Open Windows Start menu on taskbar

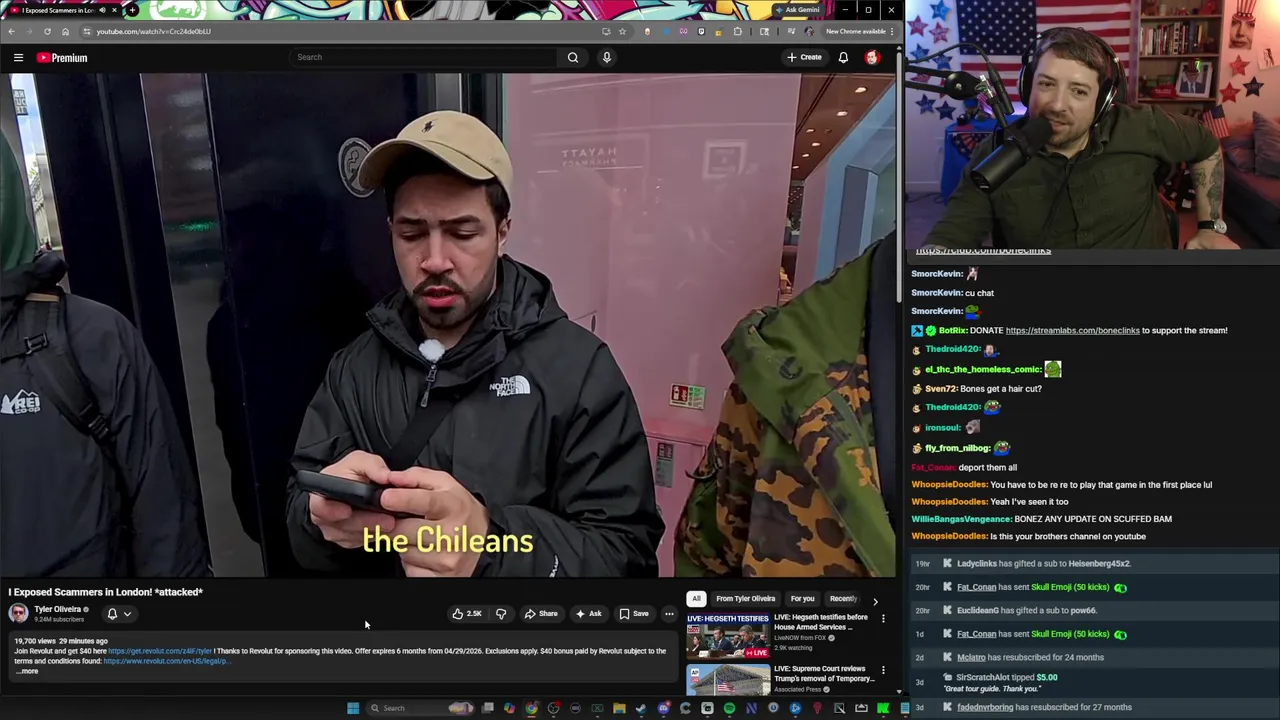coord(353,708)
